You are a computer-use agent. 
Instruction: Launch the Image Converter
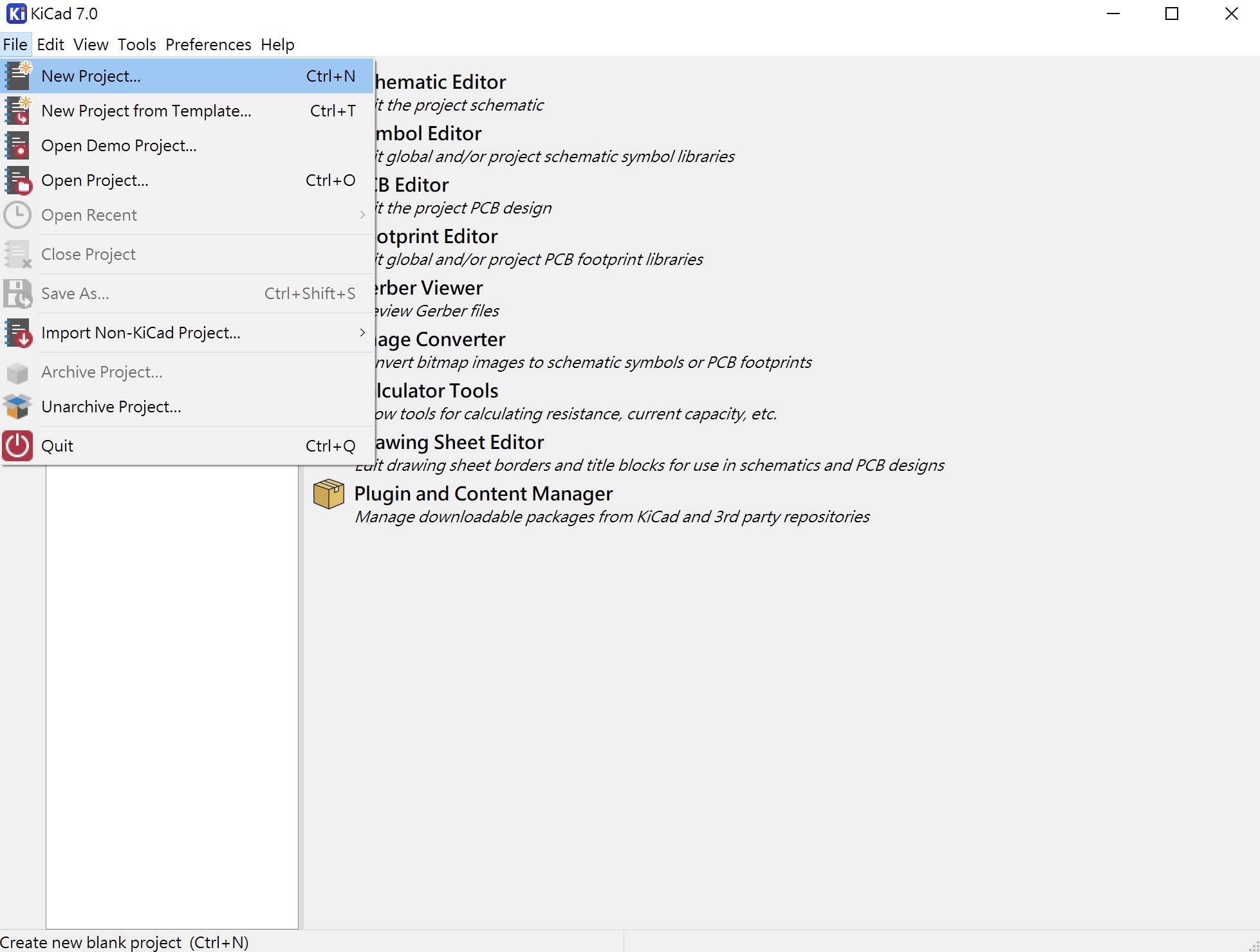(440, 340)
